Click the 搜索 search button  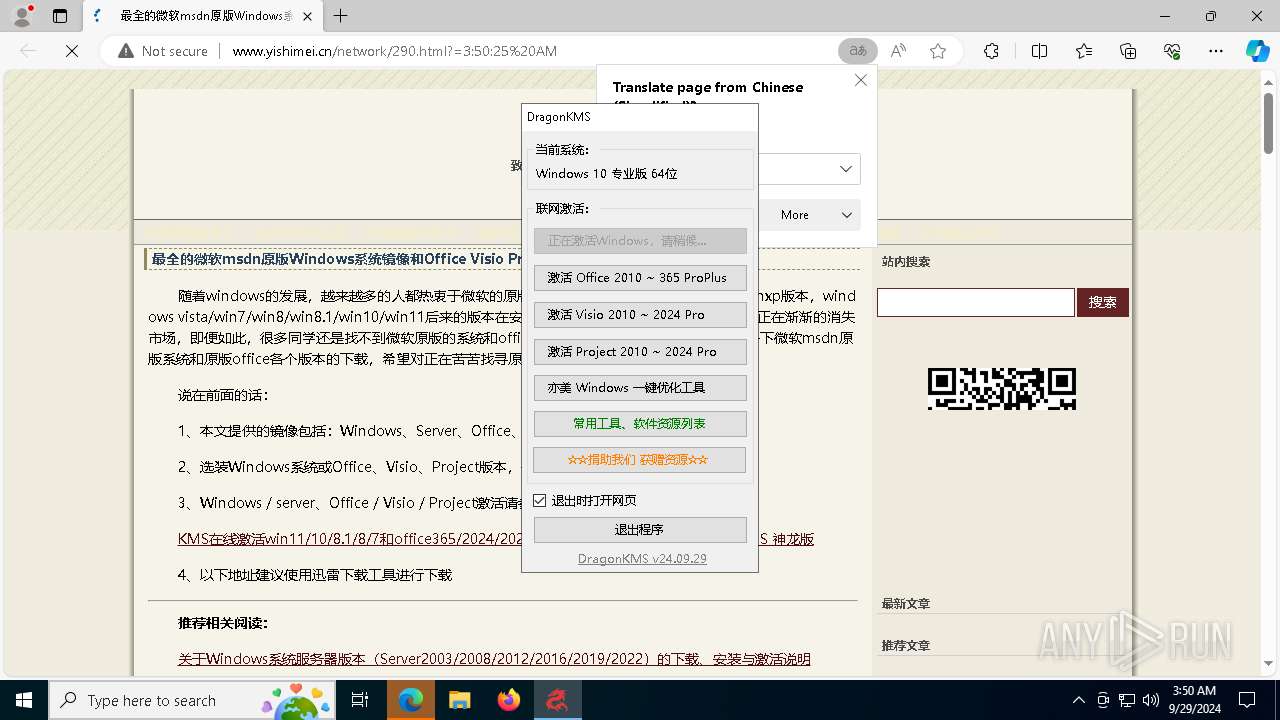pyautogui.click(x=1103, y=302)
